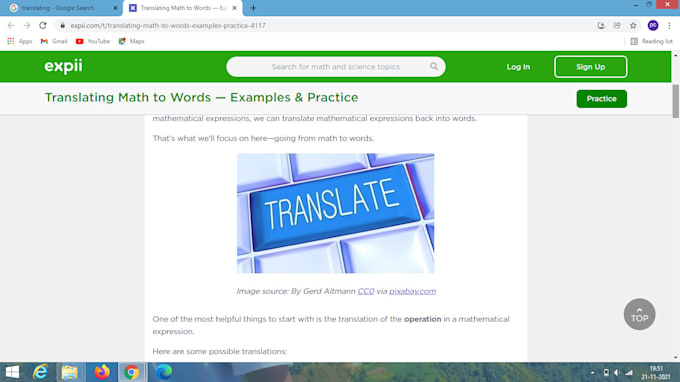Launch Microsoft Edge from taskbar
Viewport: 680px width, 382px height.
163,372
